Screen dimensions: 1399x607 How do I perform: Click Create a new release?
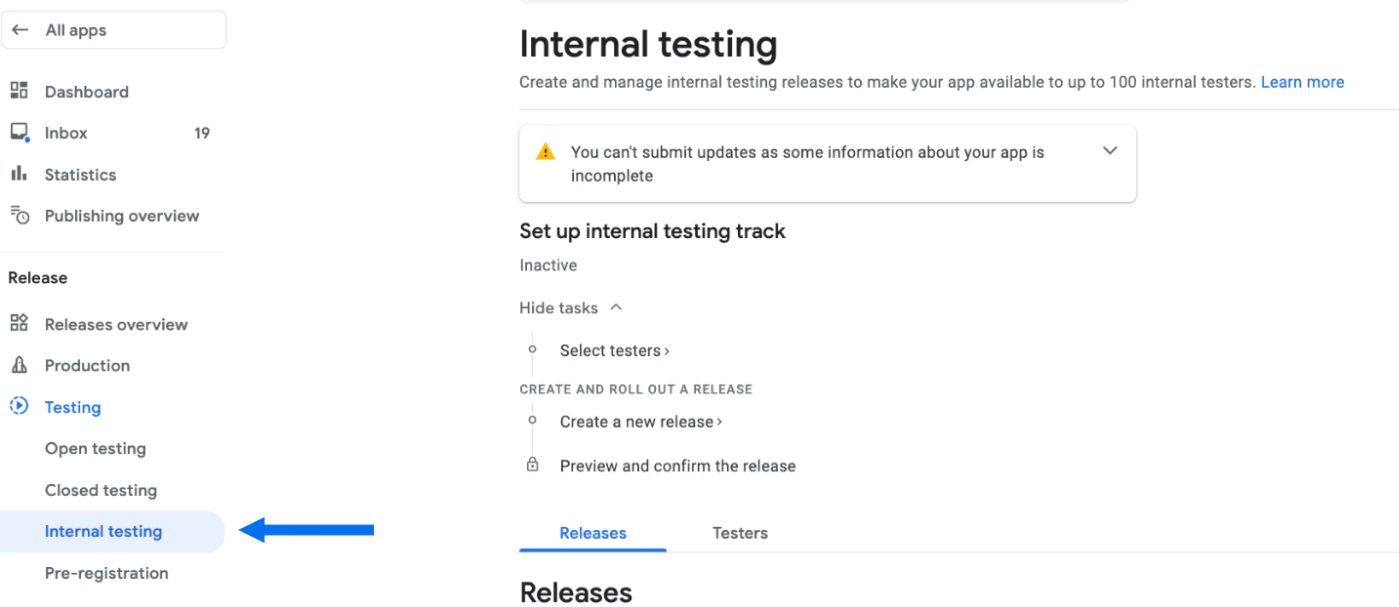coord(640,421)
